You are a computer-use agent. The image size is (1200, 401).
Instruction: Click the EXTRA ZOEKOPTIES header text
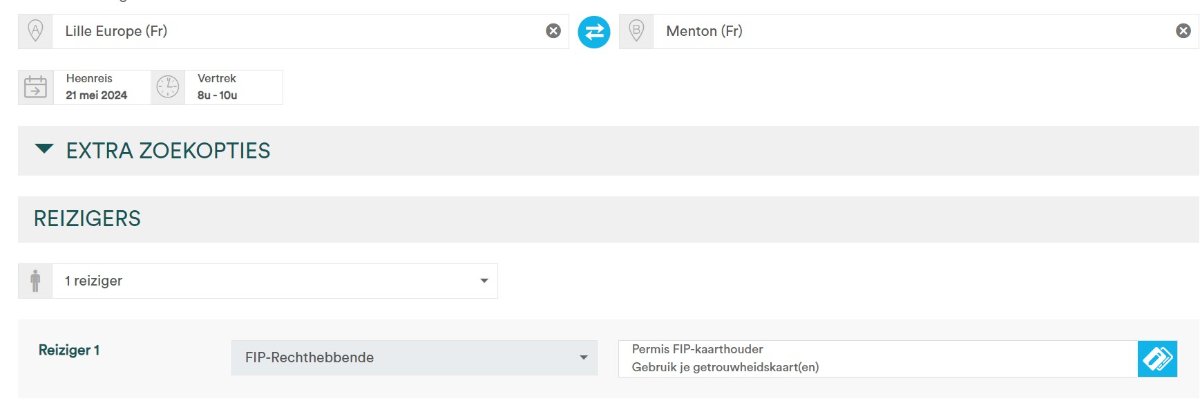[168, 151]
